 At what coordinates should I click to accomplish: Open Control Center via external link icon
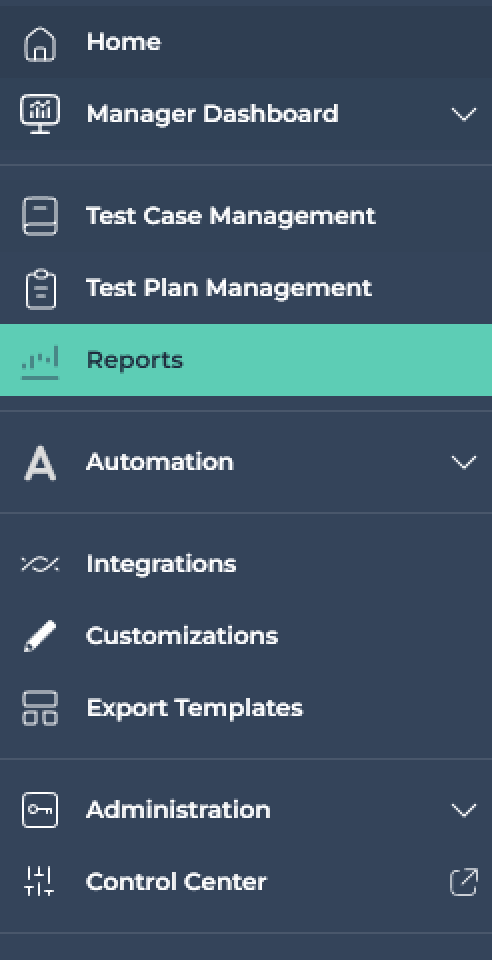[463, 882]
